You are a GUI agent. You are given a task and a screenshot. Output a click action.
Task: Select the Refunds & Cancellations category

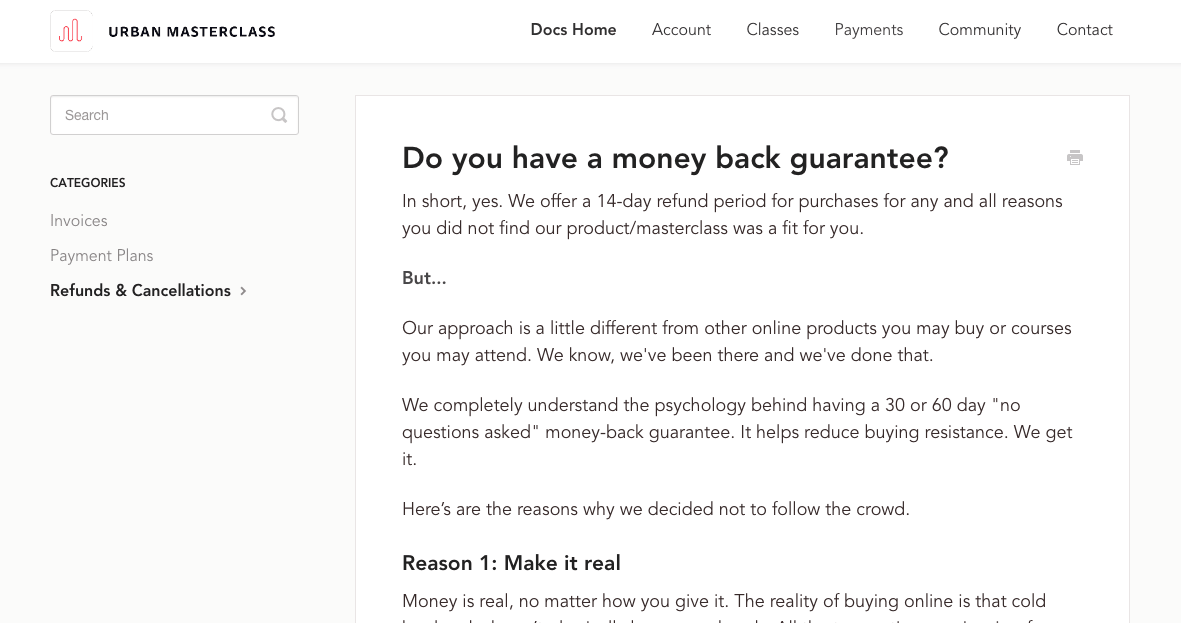click(x=140, y=291)
